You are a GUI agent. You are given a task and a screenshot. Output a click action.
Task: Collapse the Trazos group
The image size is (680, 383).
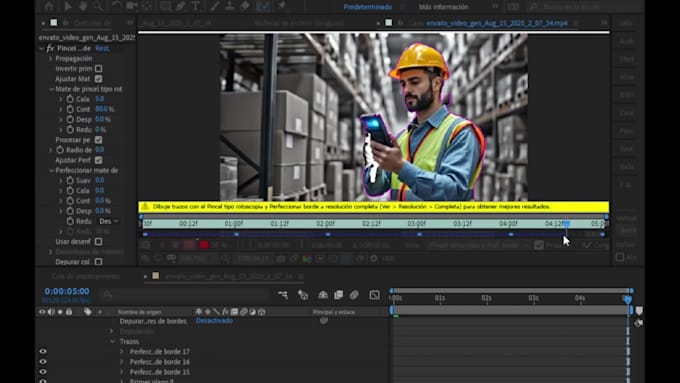click(x=113, y=341)
